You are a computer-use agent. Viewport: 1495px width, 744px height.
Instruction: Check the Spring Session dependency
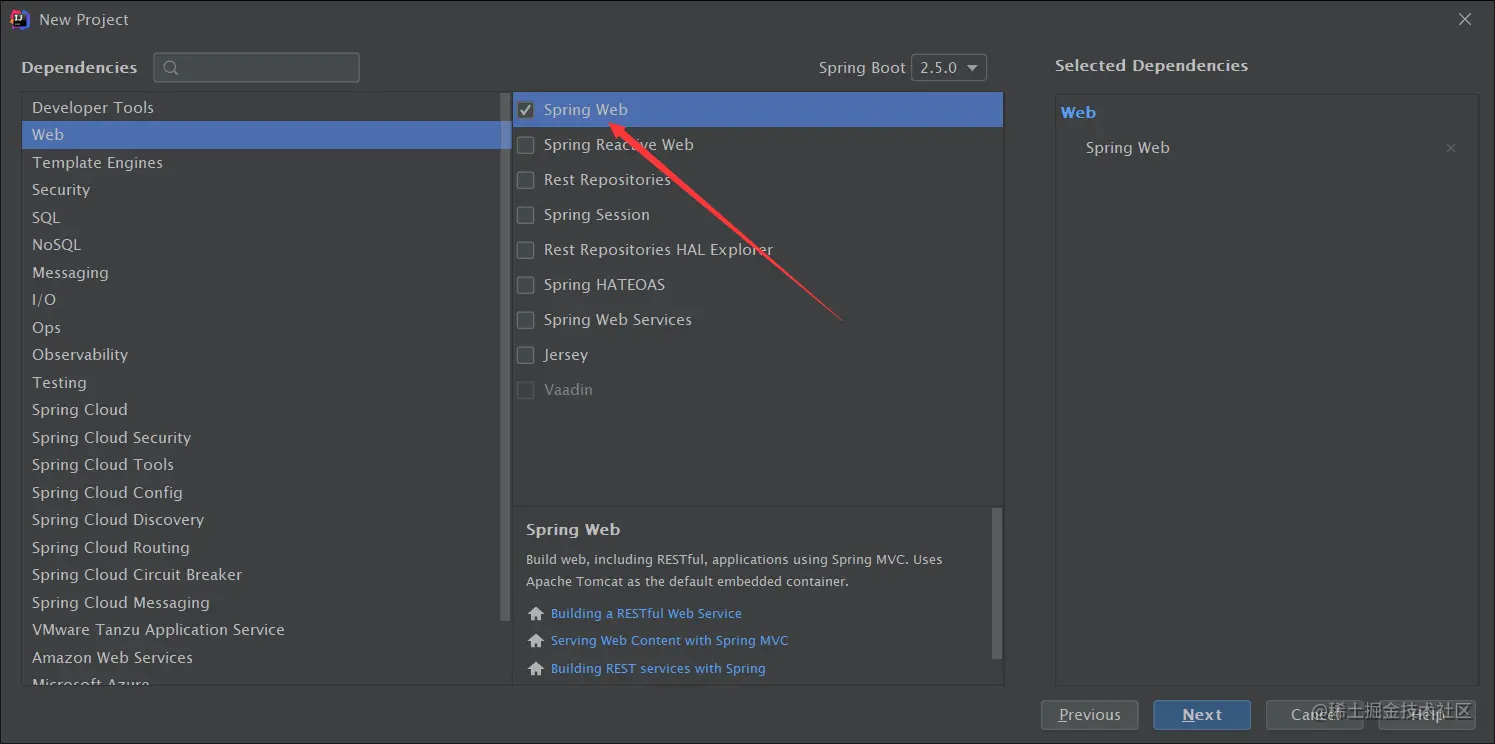pos(525,215)
